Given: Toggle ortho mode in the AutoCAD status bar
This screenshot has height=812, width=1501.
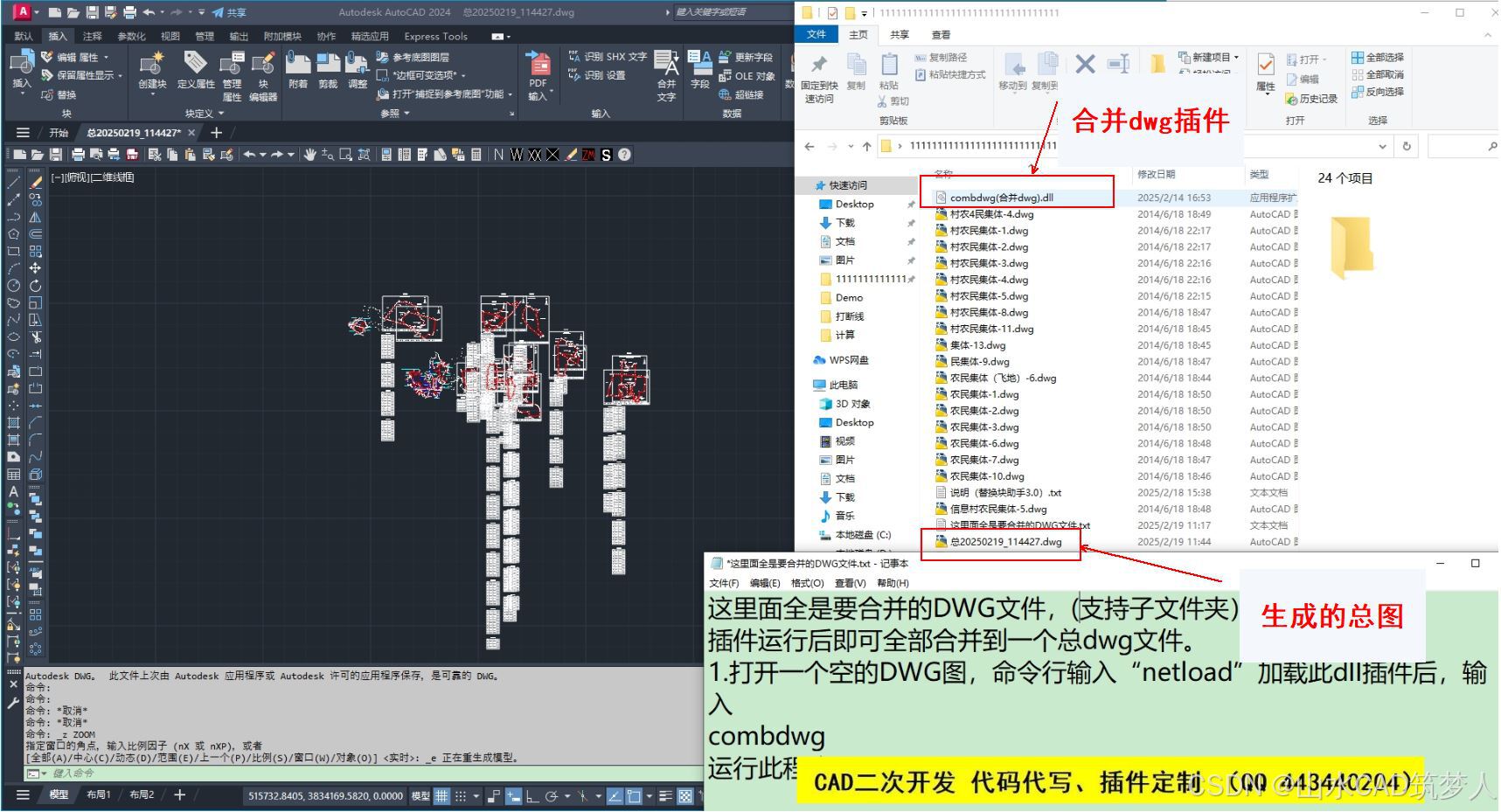Looking at the screenshot, I should pyautogui.click(x=532, y=795).
